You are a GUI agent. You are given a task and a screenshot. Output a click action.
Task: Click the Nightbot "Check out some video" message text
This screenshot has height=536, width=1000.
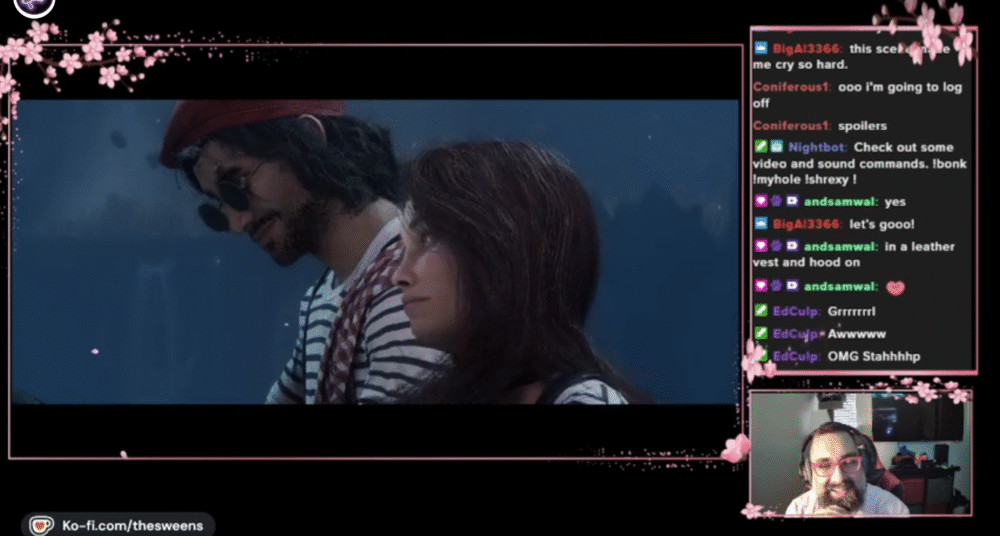coord(910,147)
